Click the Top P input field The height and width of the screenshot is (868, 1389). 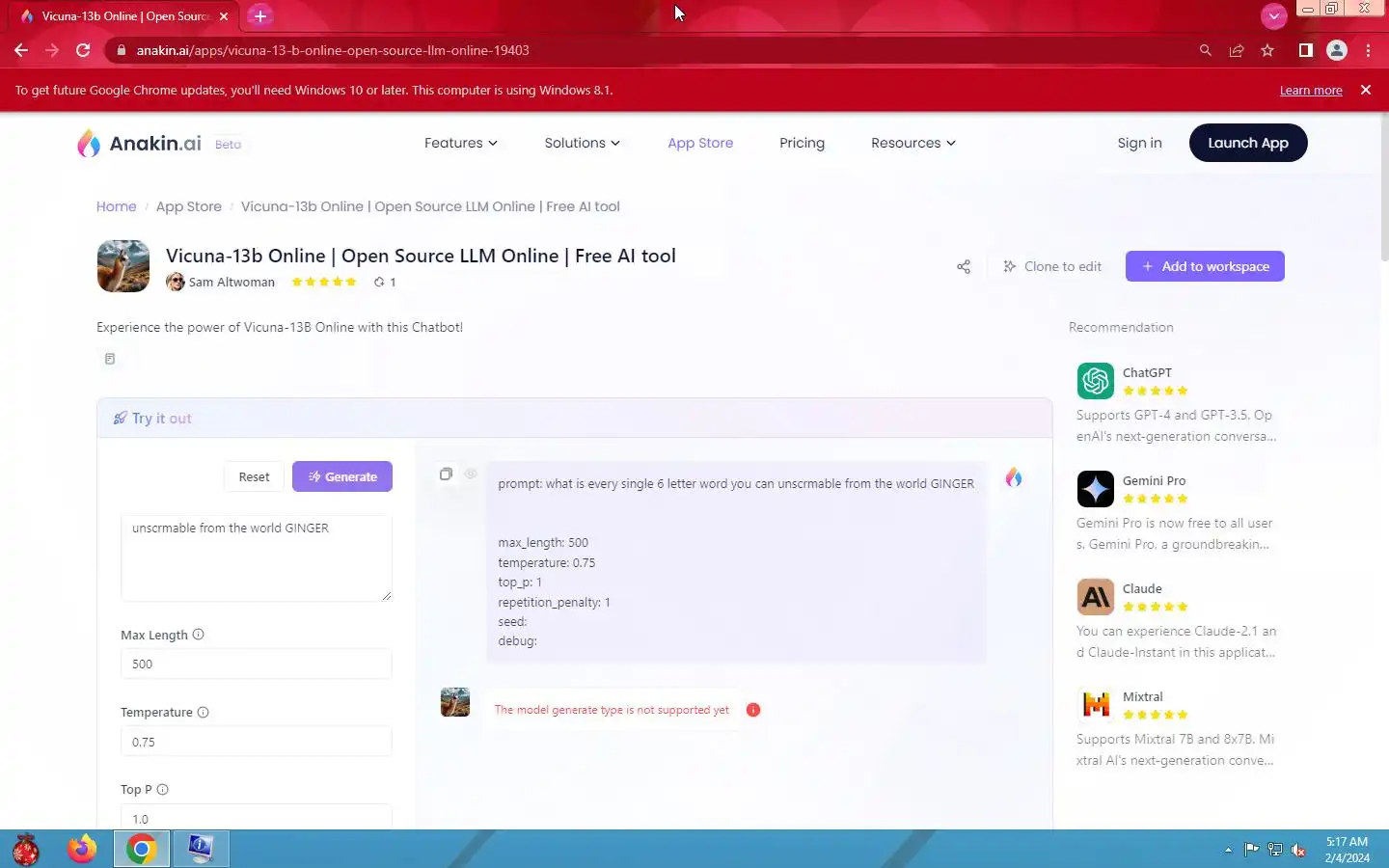click(257, 818)
